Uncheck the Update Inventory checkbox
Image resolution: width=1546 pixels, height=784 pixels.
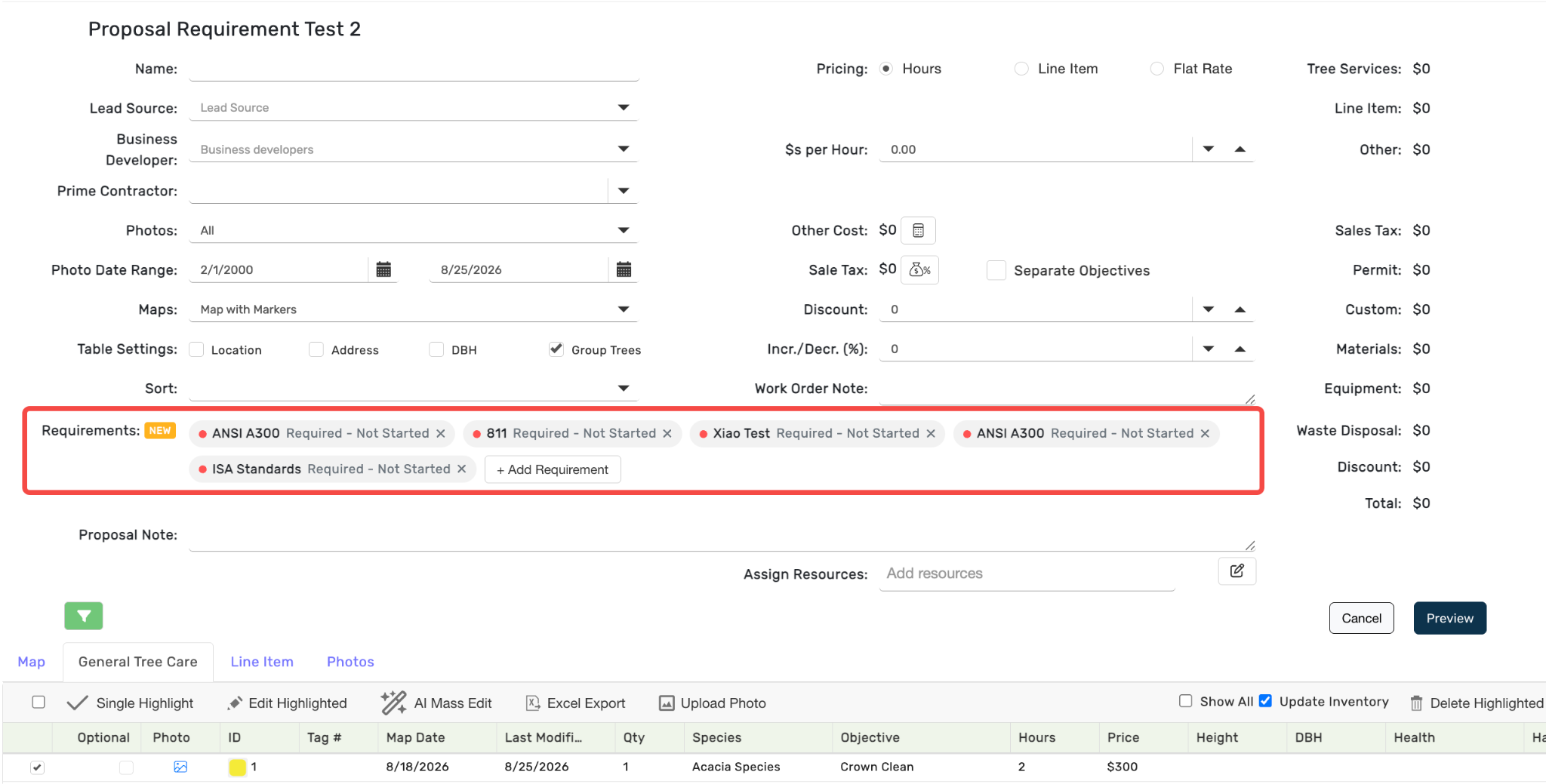(1265, 701)
